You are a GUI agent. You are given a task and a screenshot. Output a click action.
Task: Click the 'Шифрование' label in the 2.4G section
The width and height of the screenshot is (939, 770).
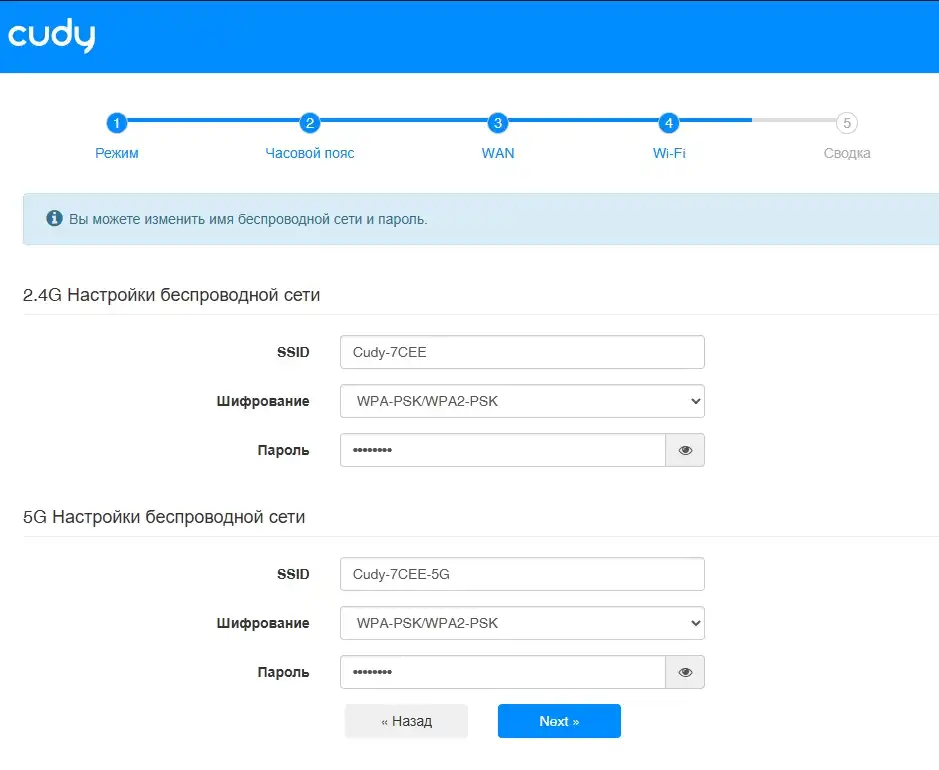click(263, 401)
